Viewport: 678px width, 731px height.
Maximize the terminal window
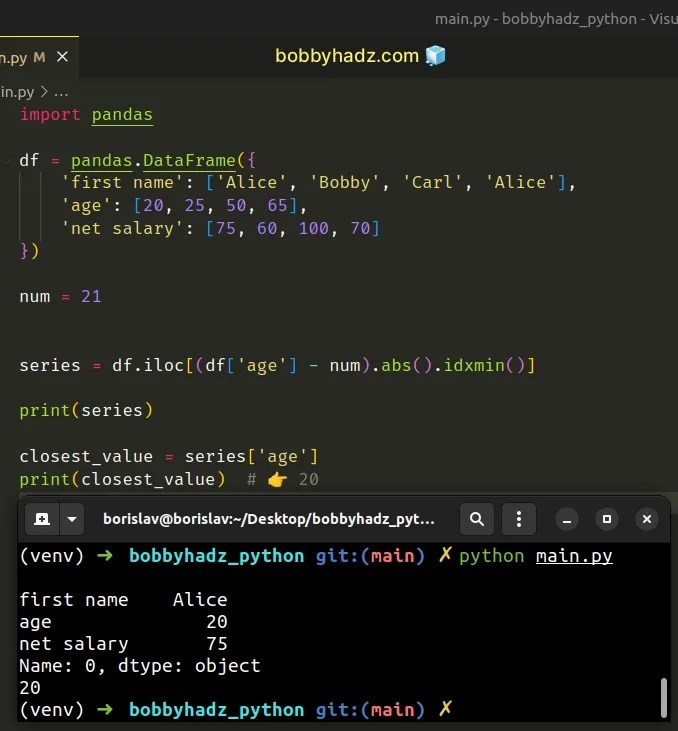[x=607, y=519]
